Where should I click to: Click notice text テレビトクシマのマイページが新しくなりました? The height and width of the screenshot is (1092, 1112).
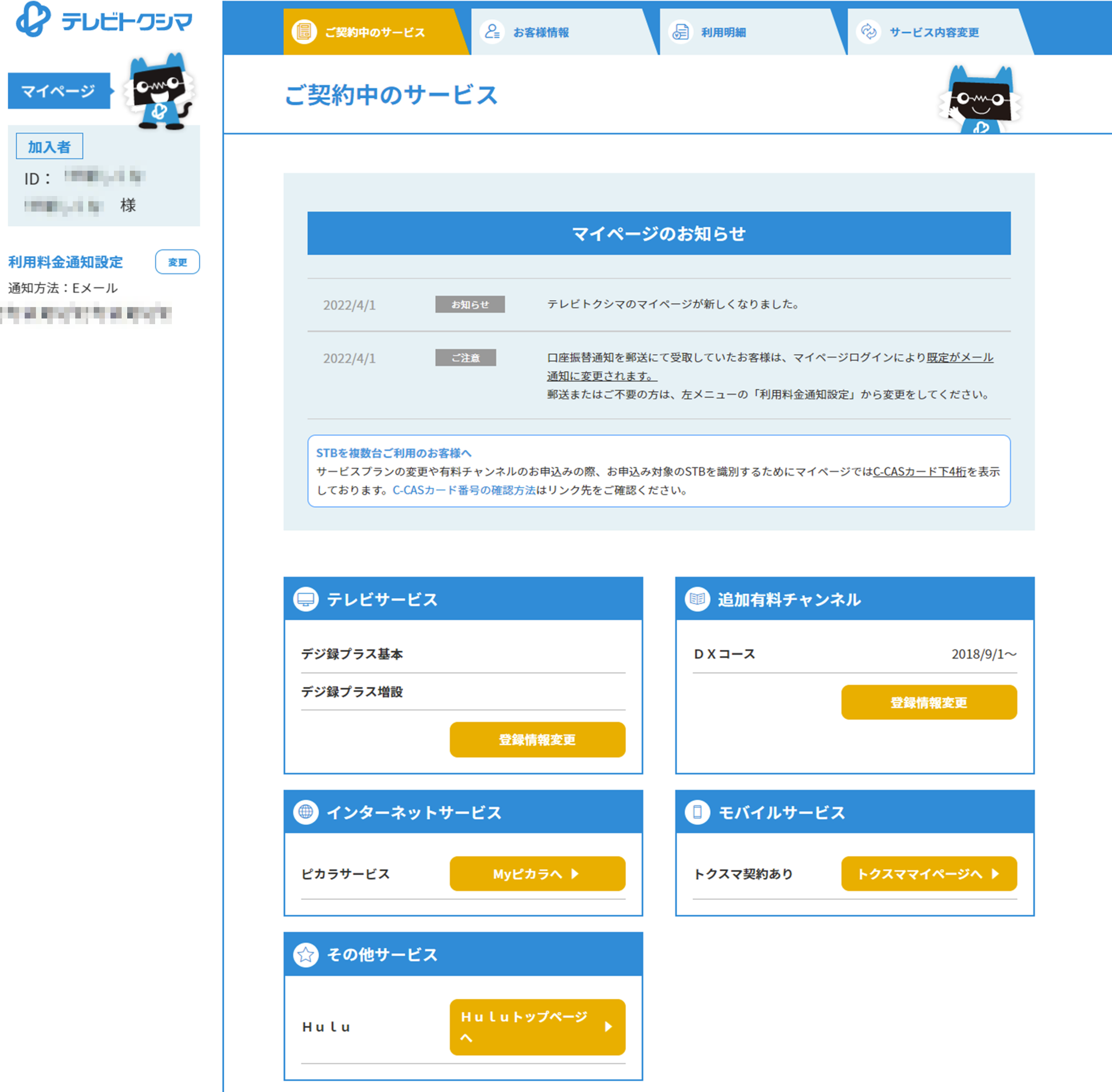673,304
